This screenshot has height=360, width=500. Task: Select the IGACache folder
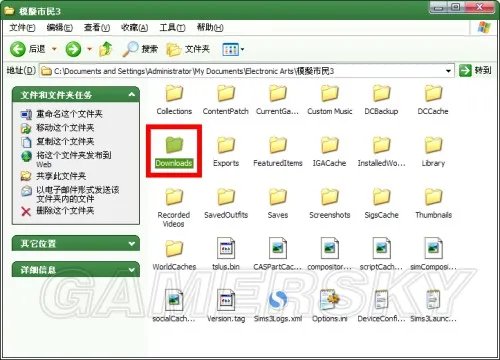click(x=329, y=152)
